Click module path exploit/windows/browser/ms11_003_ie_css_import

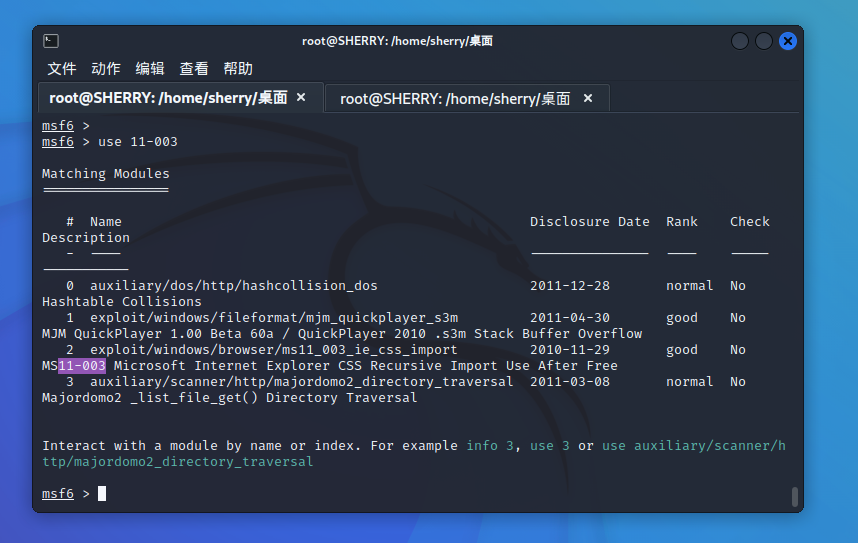click(274, 350)
